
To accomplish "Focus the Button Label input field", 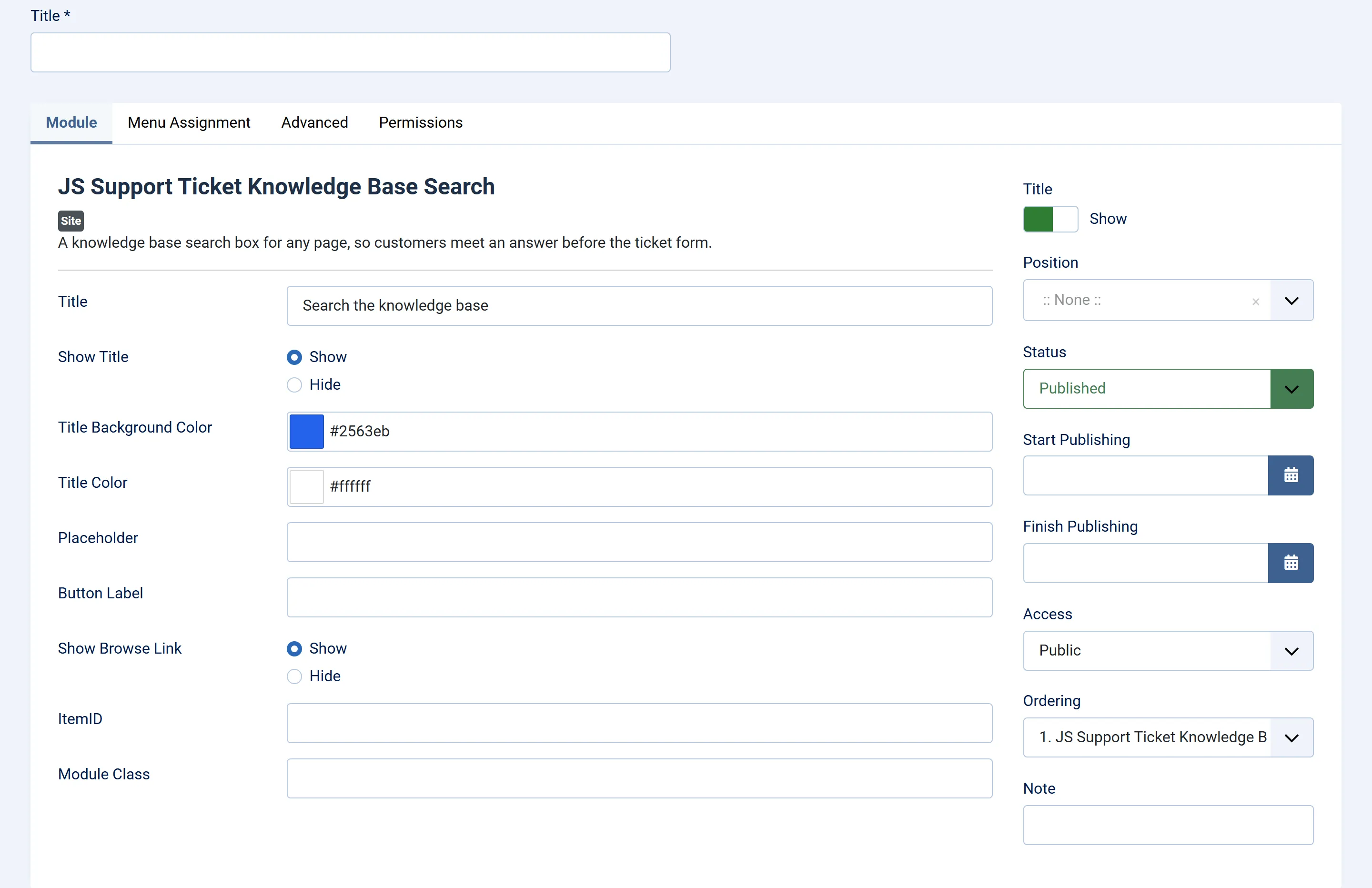I will 639,597.
